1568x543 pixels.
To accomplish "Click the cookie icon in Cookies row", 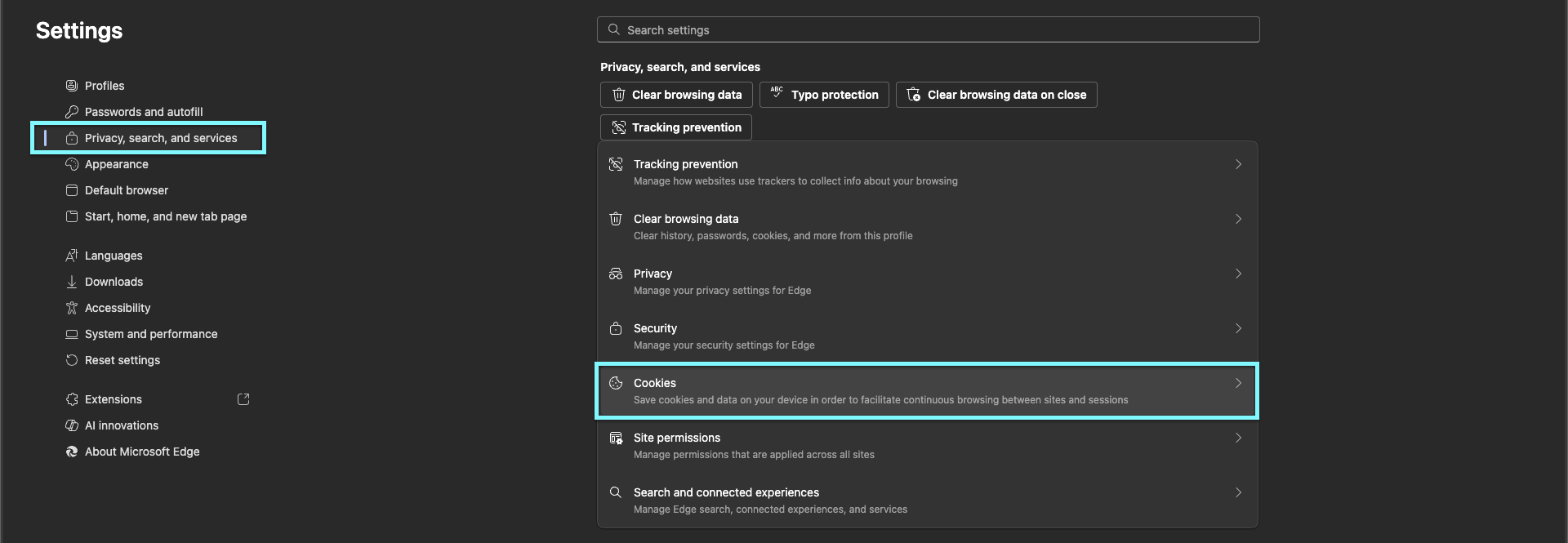I will pos(616,383).
